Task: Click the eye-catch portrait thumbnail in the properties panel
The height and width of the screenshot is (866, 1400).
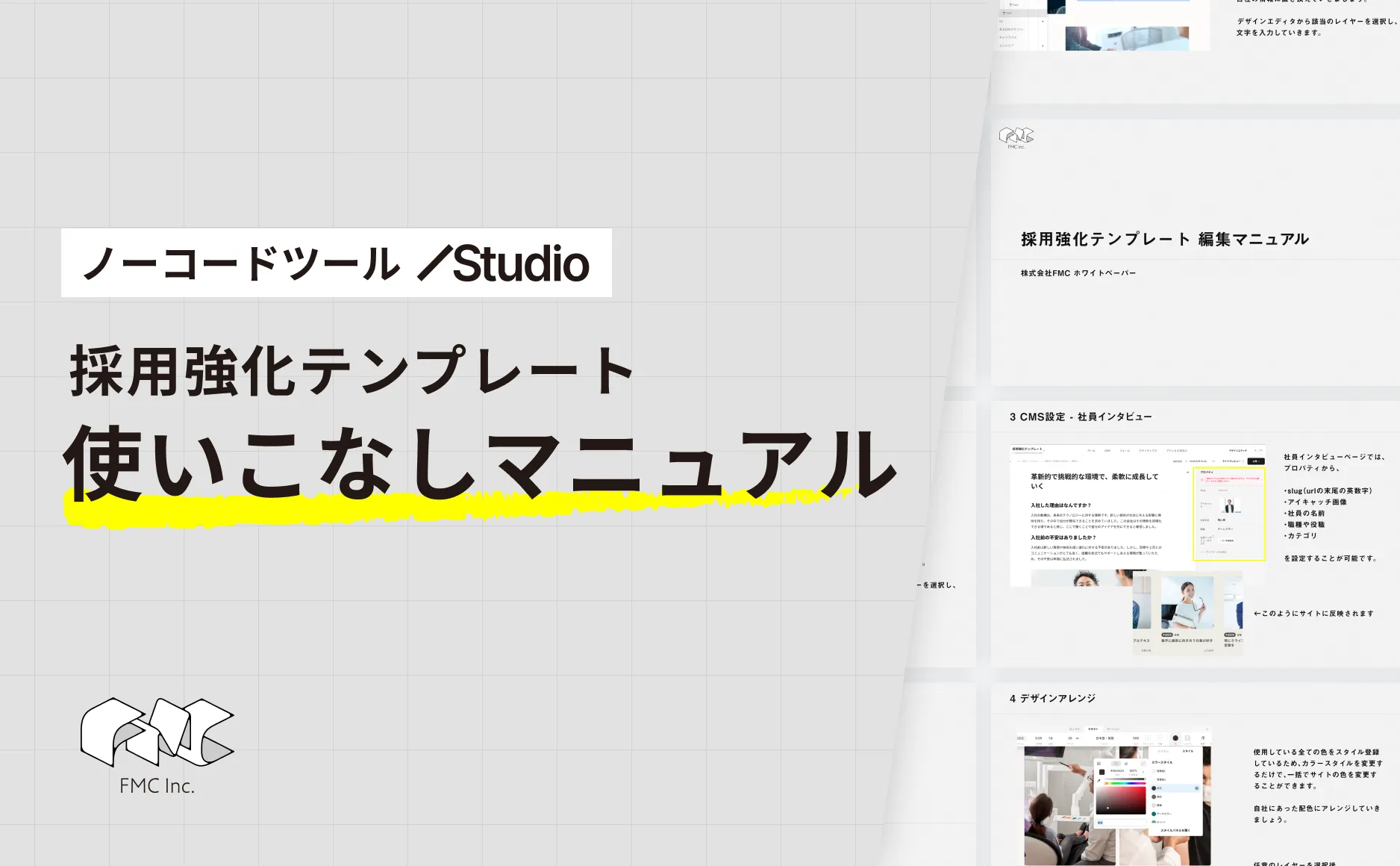Action: coord(1229,505)
